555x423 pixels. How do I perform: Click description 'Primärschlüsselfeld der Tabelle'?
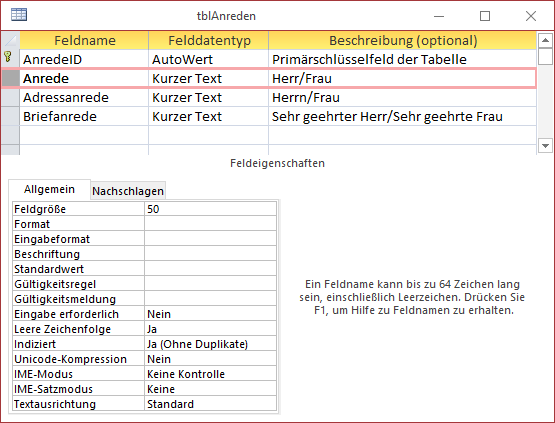402,59
